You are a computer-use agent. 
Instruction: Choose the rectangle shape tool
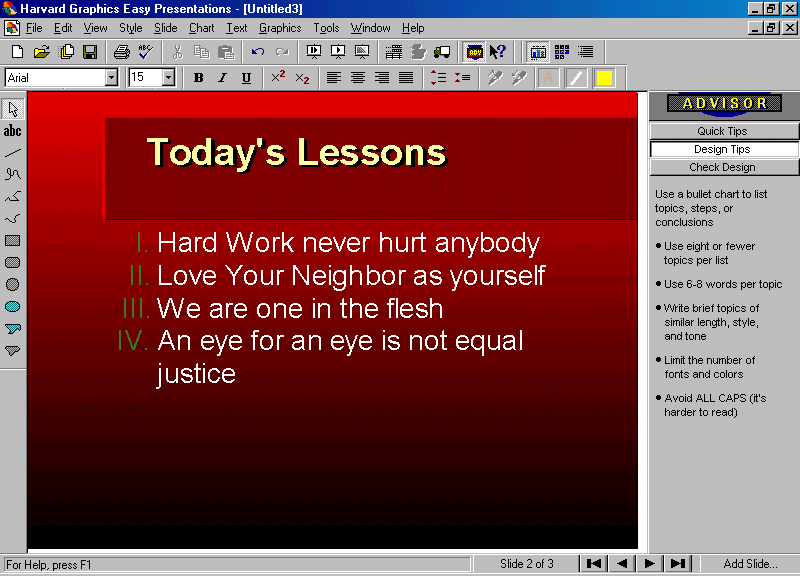13,241
